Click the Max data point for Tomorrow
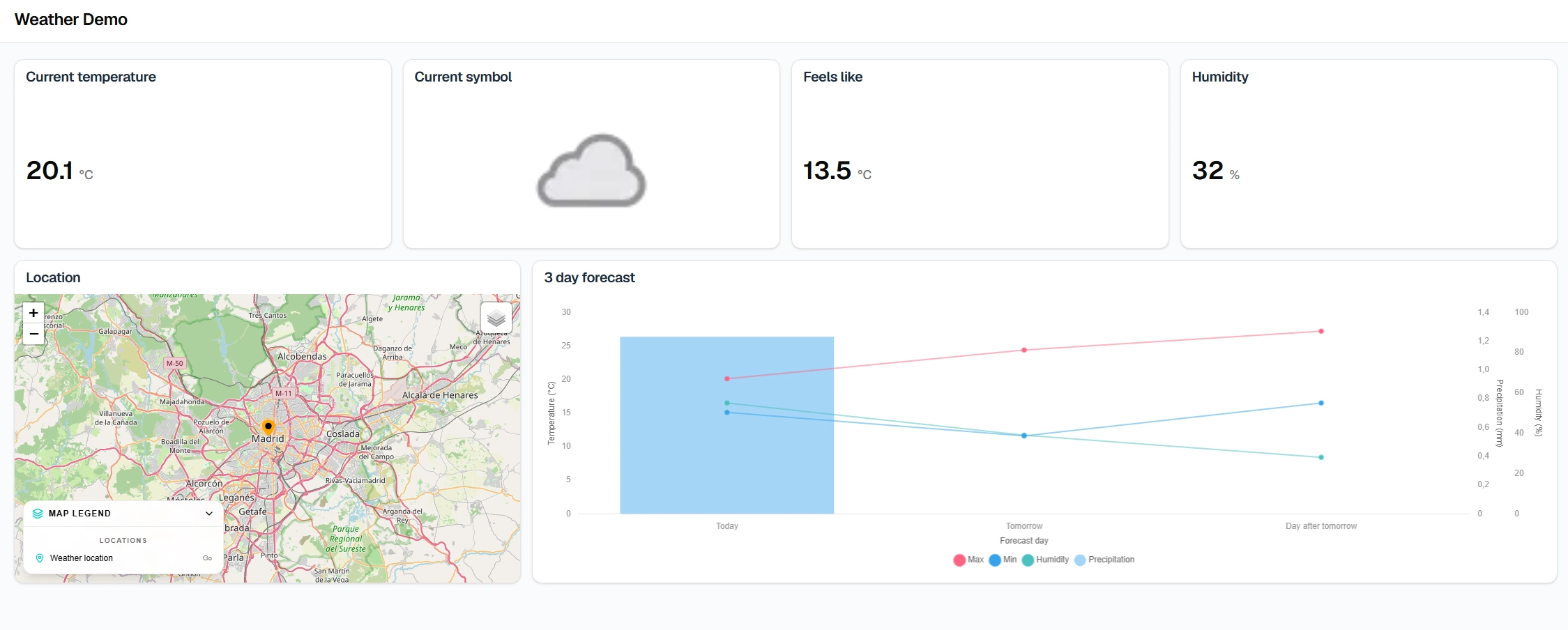 pyautogui.click(x=1024, y=350)
